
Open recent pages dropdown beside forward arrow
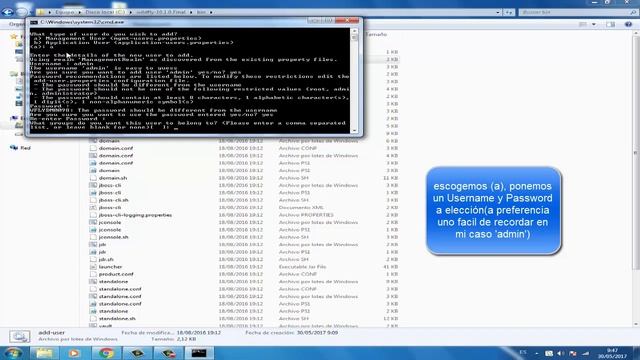[31, 12]
